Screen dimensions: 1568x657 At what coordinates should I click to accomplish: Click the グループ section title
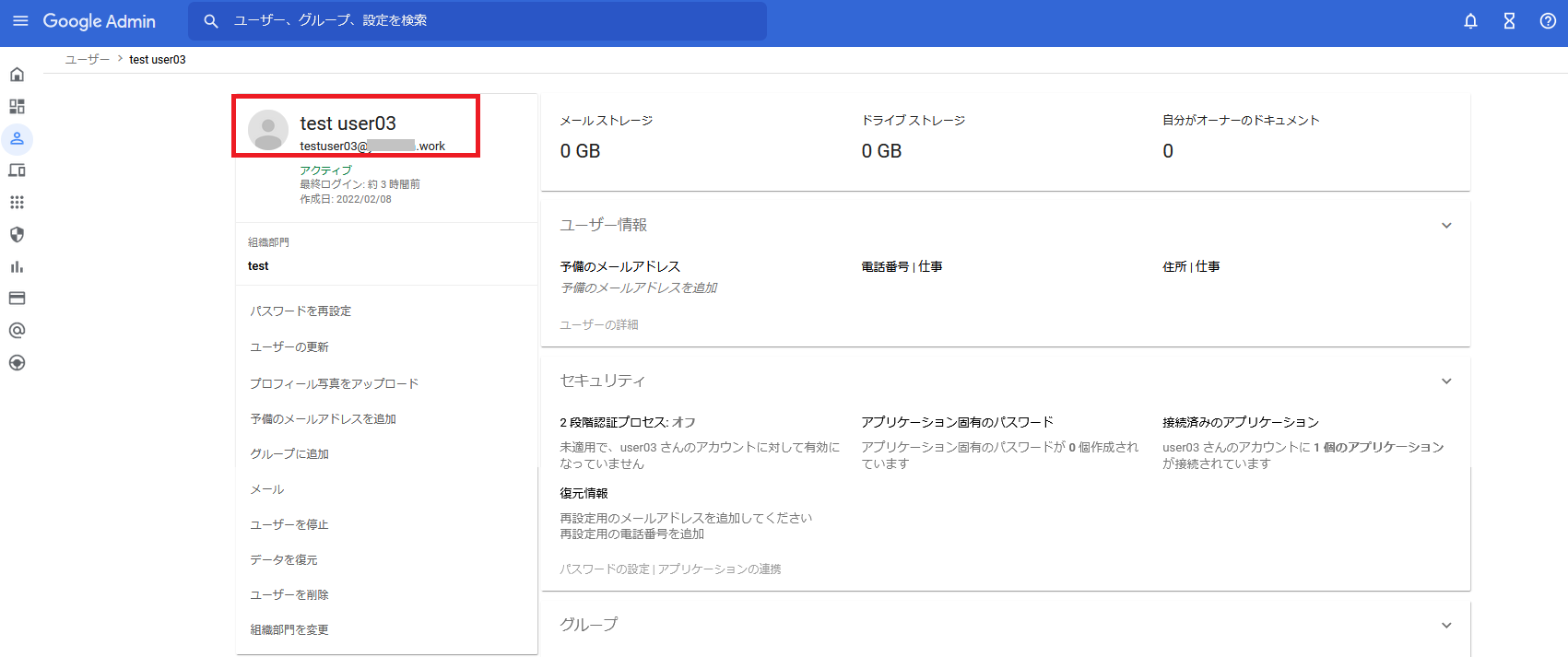click(589, 625)
